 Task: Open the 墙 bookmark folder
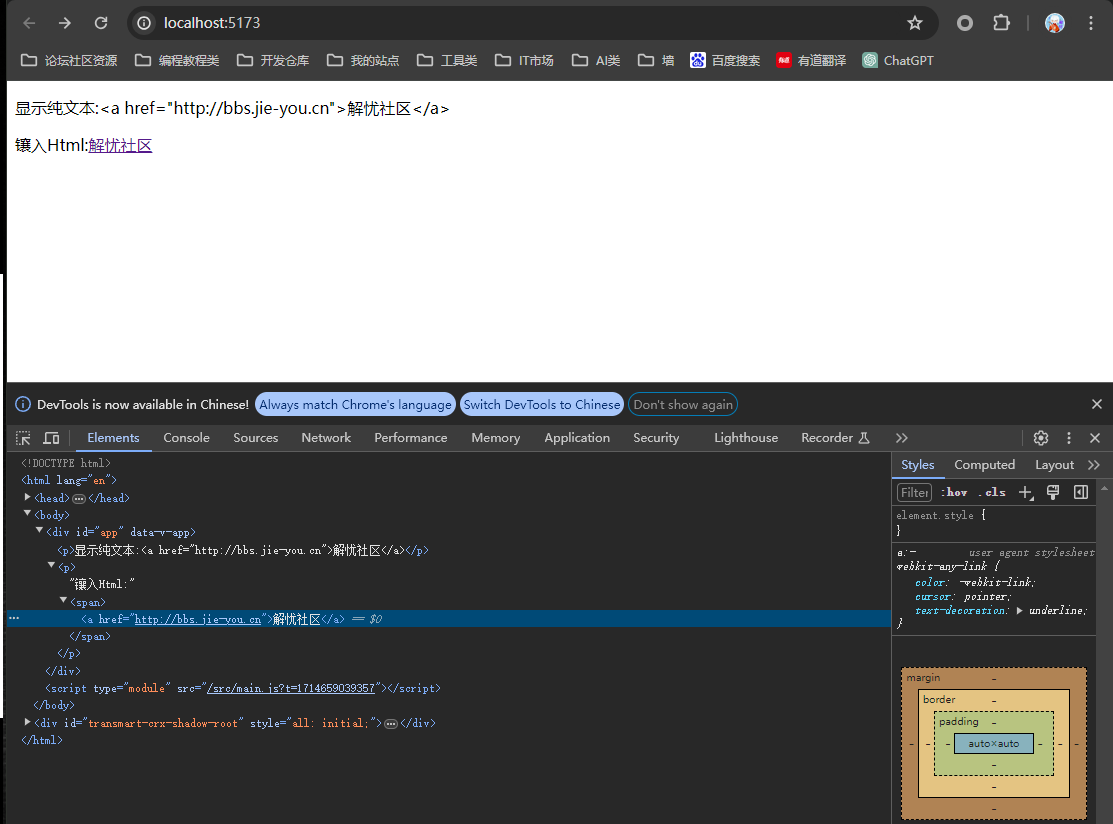(x=656, y=60)
